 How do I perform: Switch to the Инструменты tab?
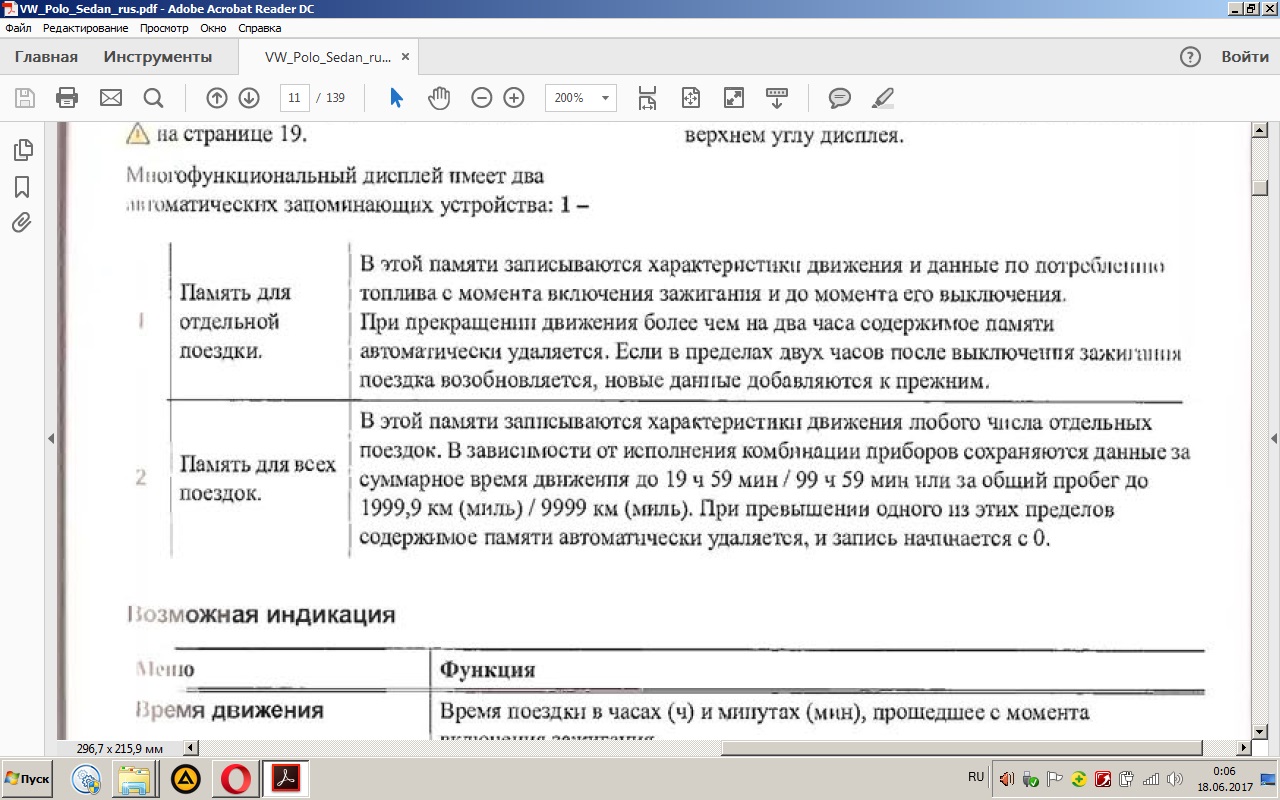158,57
